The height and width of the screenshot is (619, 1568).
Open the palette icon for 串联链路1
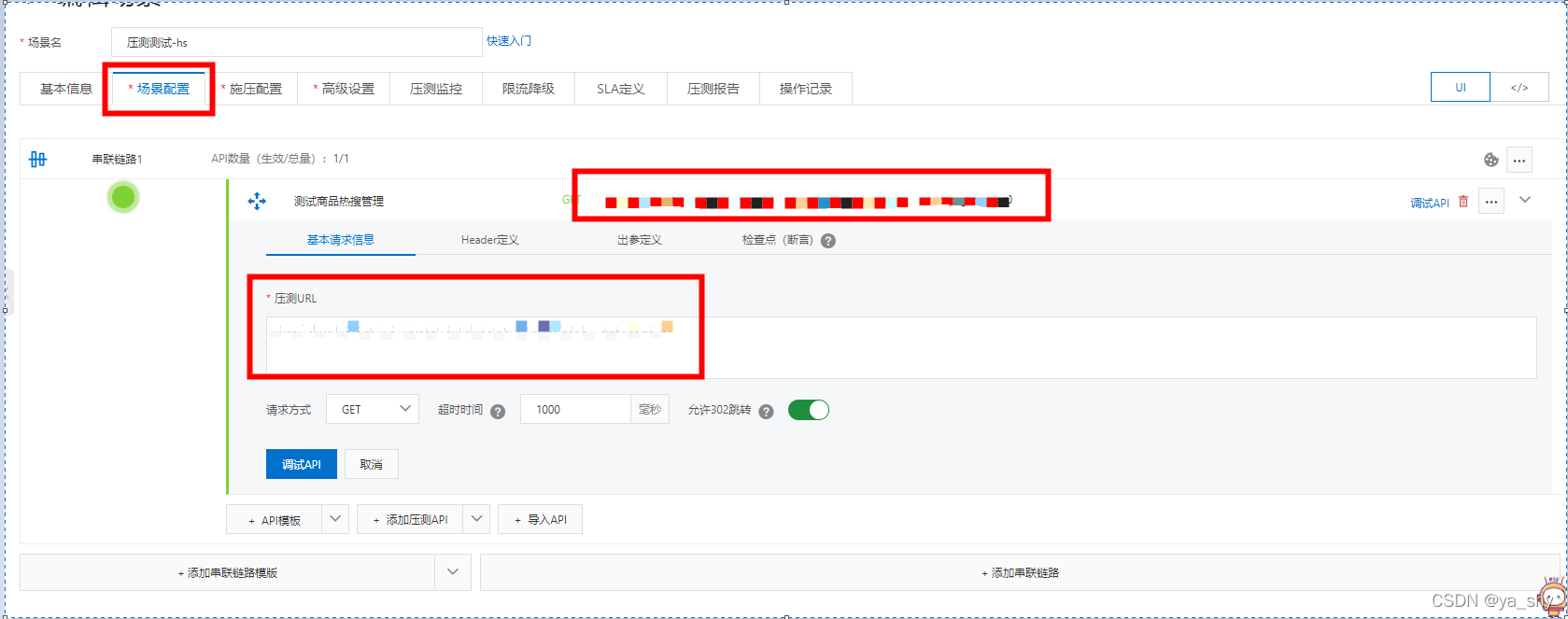[1490, 160]
